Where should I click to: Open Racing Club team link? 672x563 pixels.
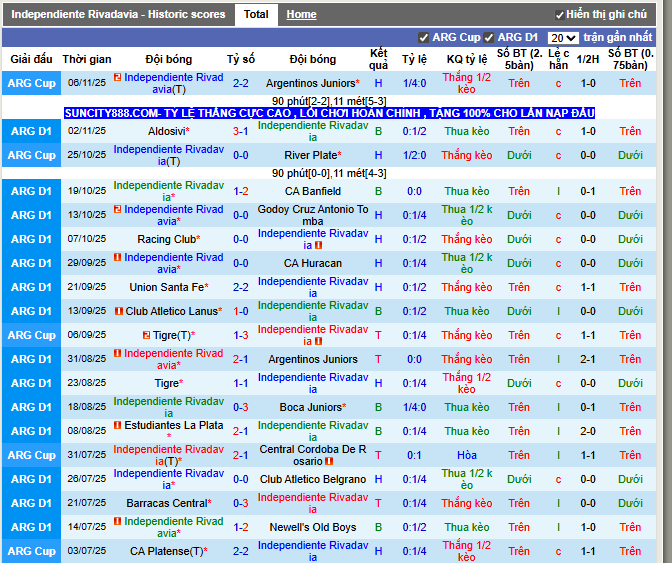[168, 239]
